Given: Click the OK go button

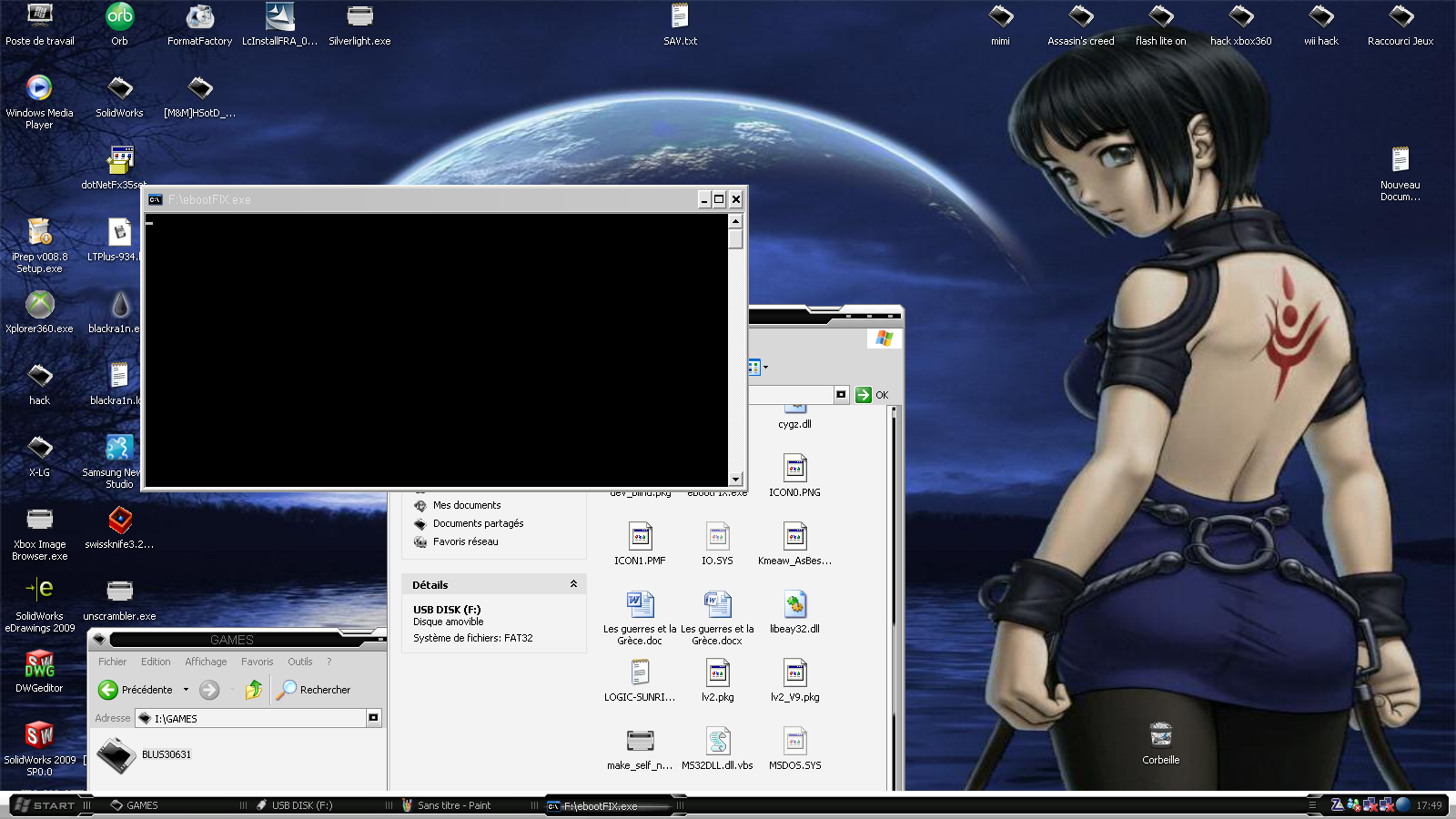Looking at the screenshot, I should pos(872,395).
